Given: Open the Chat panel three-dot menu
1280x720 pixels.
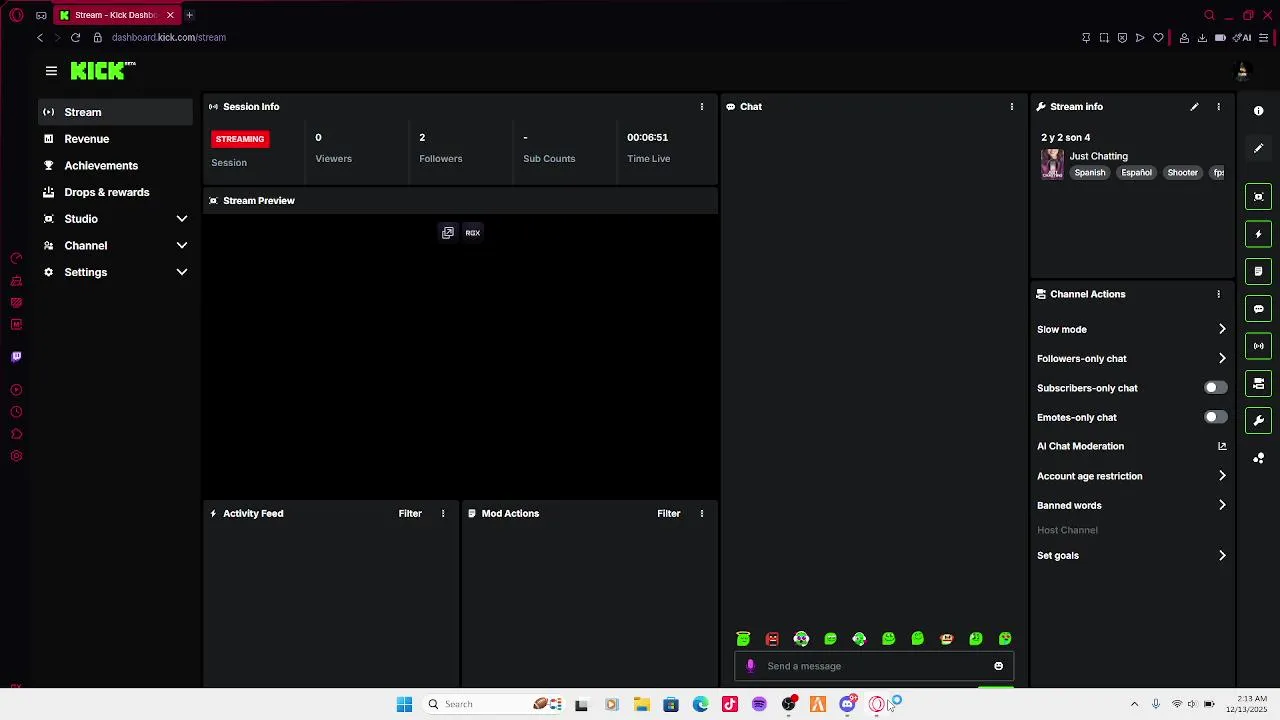Looking at the screenshot, I should tap(1012, 107).
